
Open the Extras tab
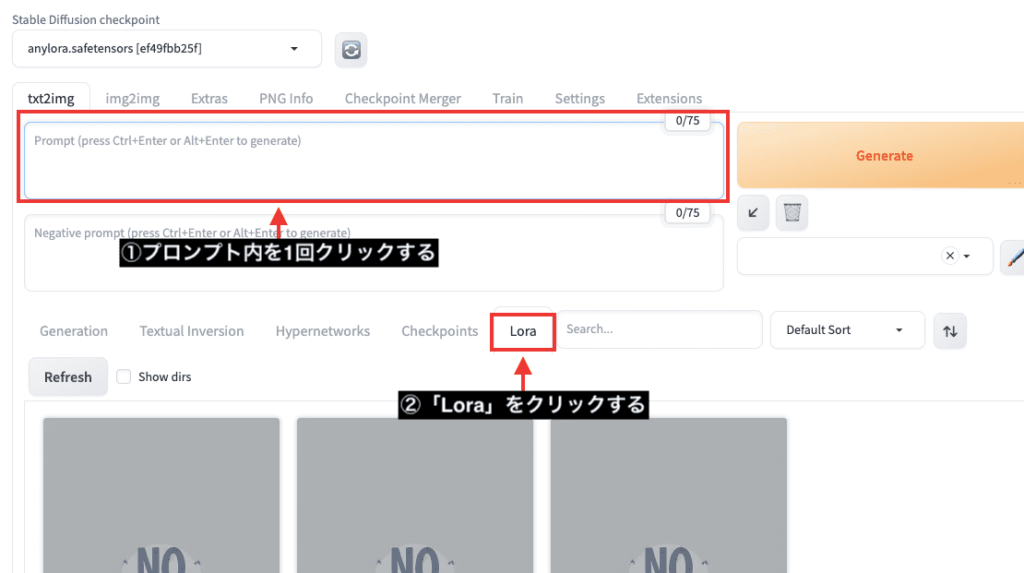209,98
